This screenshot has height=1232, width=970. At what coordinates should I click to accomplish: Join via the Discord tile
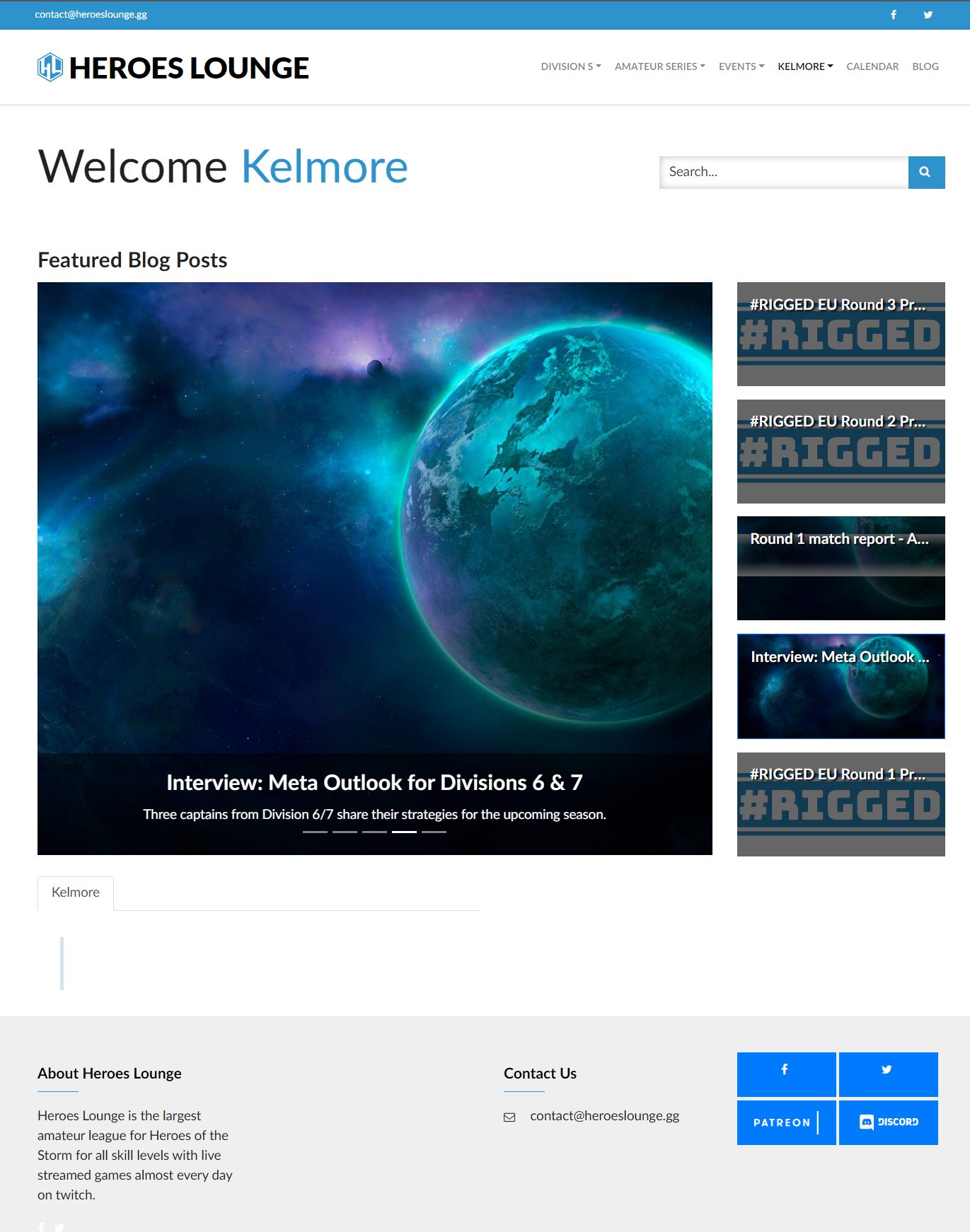click(888, 1122)
